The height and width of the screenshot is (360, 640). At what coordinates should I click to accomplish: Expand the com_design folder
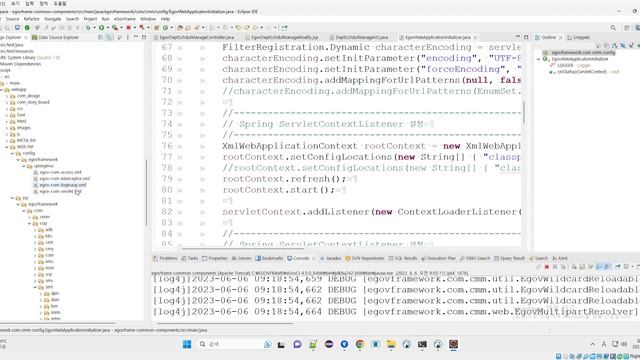7,96
